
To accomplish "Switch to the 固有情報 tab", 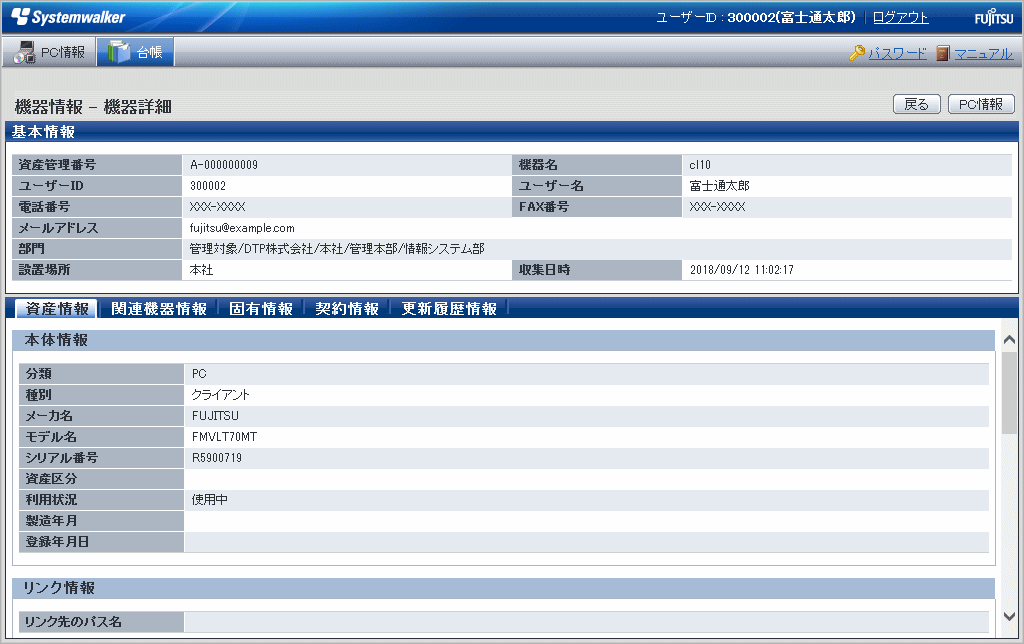I will point(261,308).
